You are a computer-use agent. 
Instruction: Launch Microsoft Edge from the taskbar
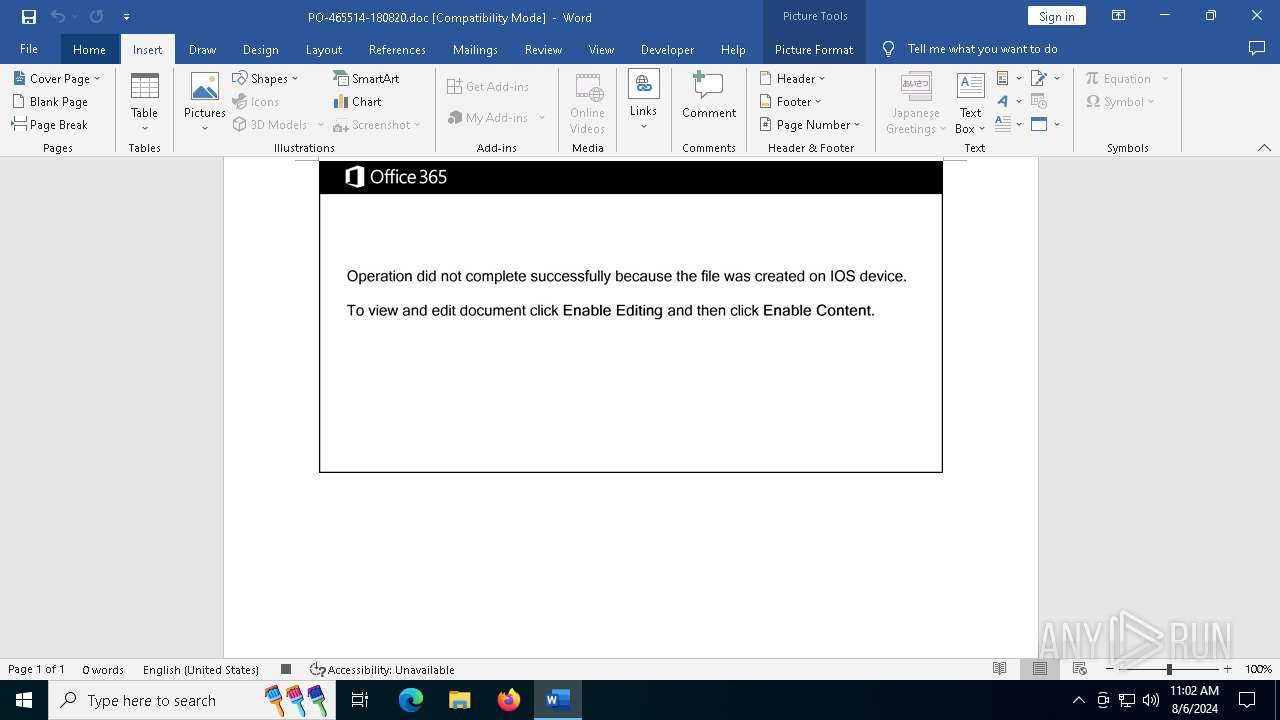(x=411, y=700)
